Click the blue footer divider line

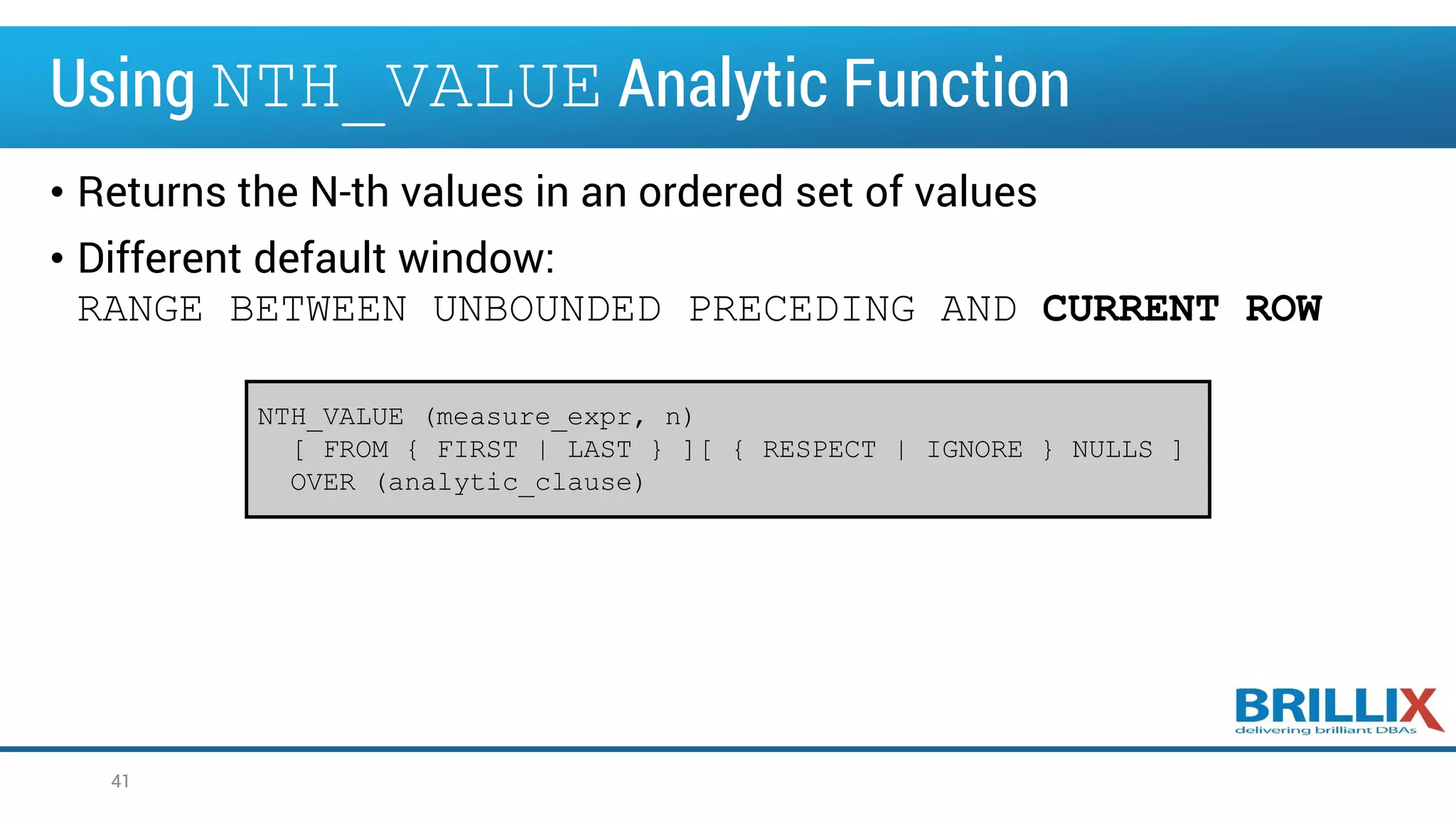728,749
